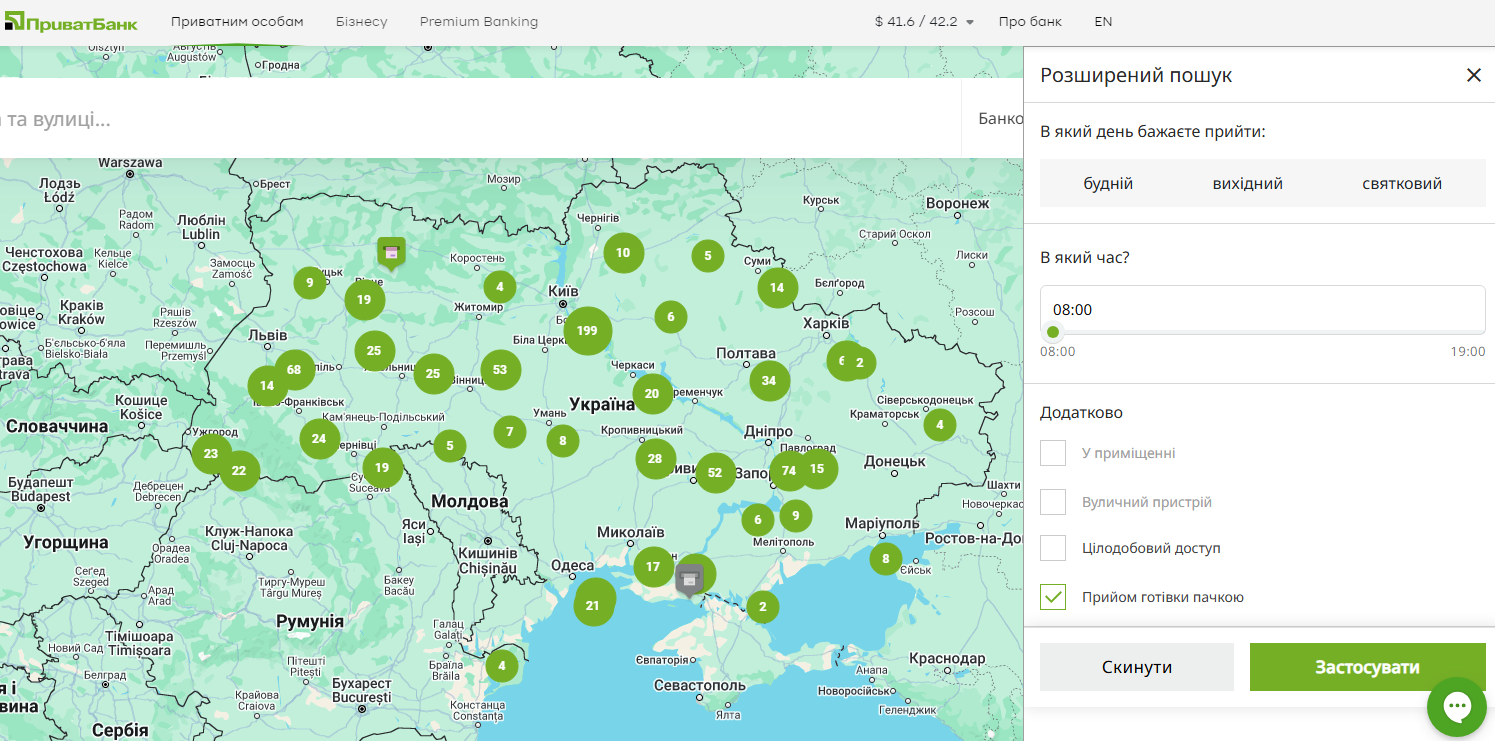Enable the У приміщенні checkbox
The width and height of the screenshot is (1495, 741).
(1053, 453)
